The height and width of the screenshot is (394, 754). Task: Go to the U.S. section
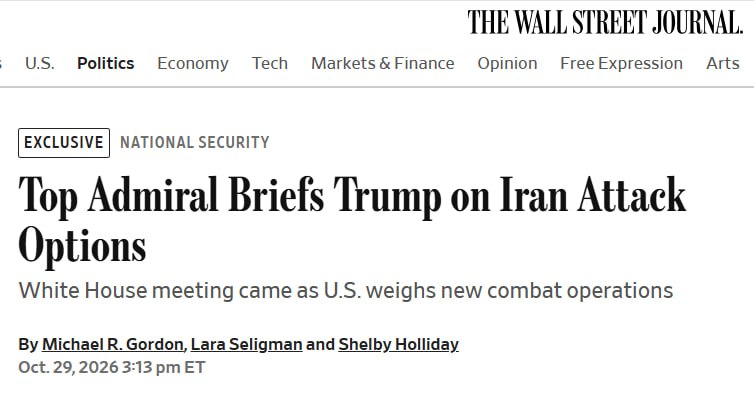click(x=39, y=63)
